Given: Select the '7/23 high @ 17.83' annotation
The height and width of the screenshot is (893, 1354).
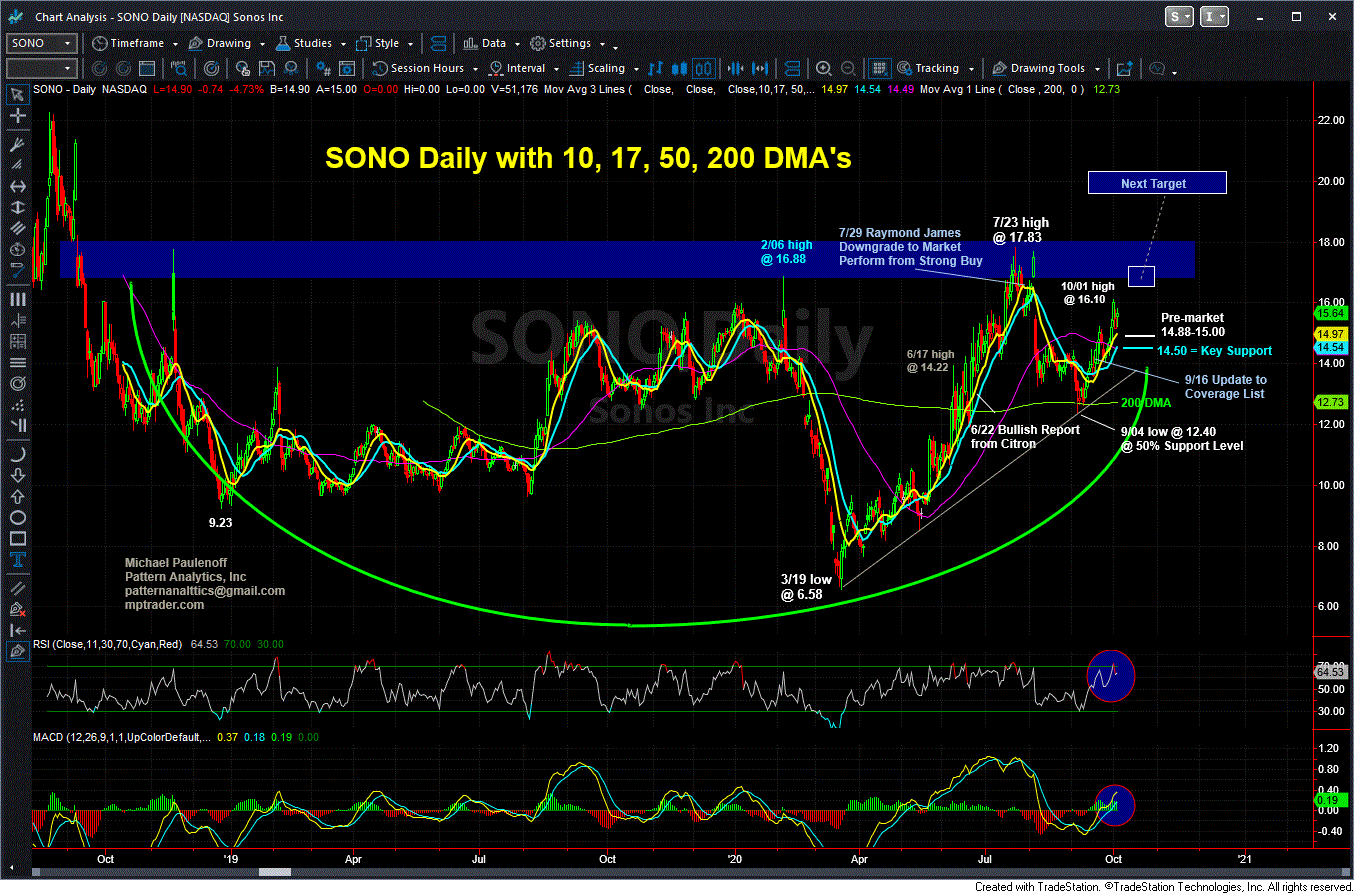Looking at the screenshot, I should point(1020,230).
